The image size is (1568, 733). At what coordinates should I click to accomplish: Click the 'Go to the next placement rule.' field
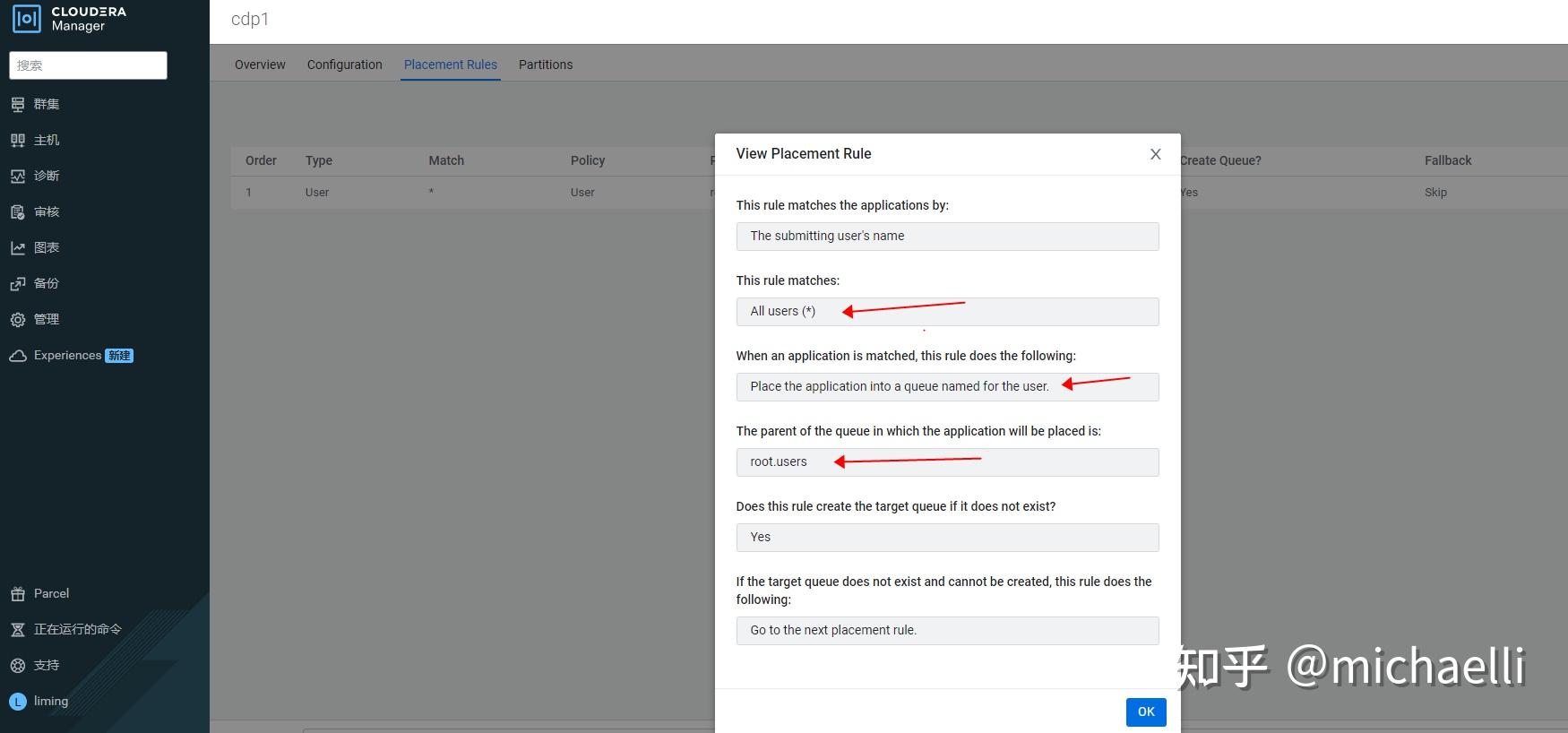[x=947, y=631]
